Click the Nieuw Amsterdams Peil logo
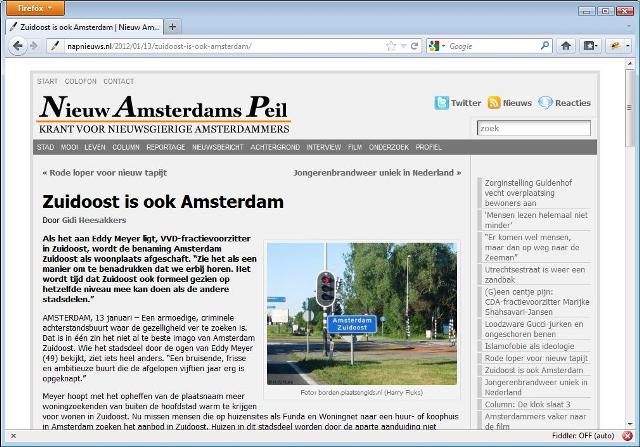This screenshot has width=640, height=447. (x=164, y=114)
